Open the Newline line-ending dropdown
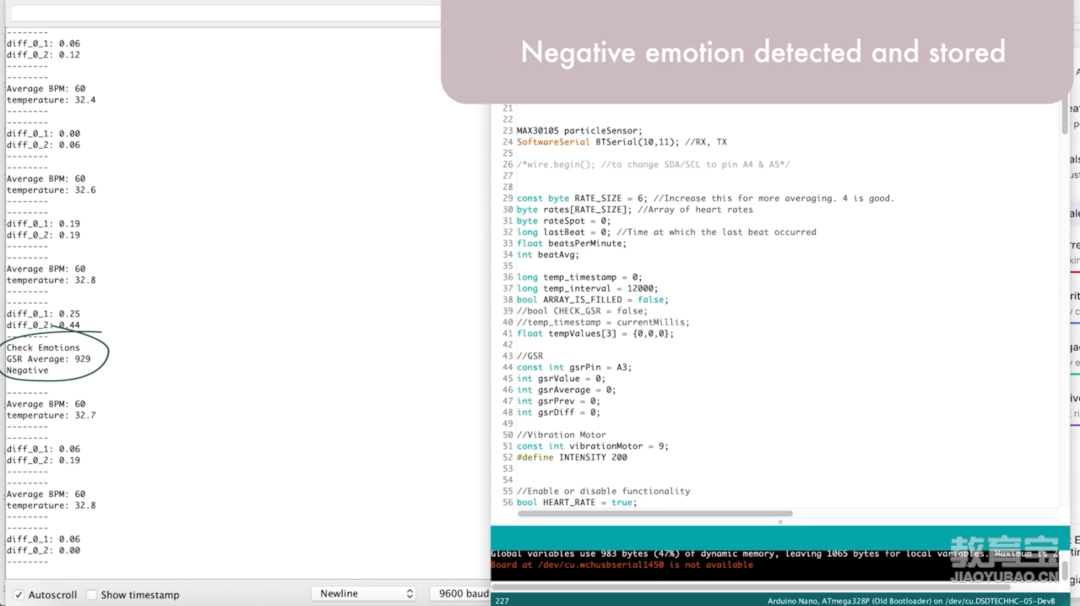Viewport: 1080px width, 606px height. tap(364, 594)
